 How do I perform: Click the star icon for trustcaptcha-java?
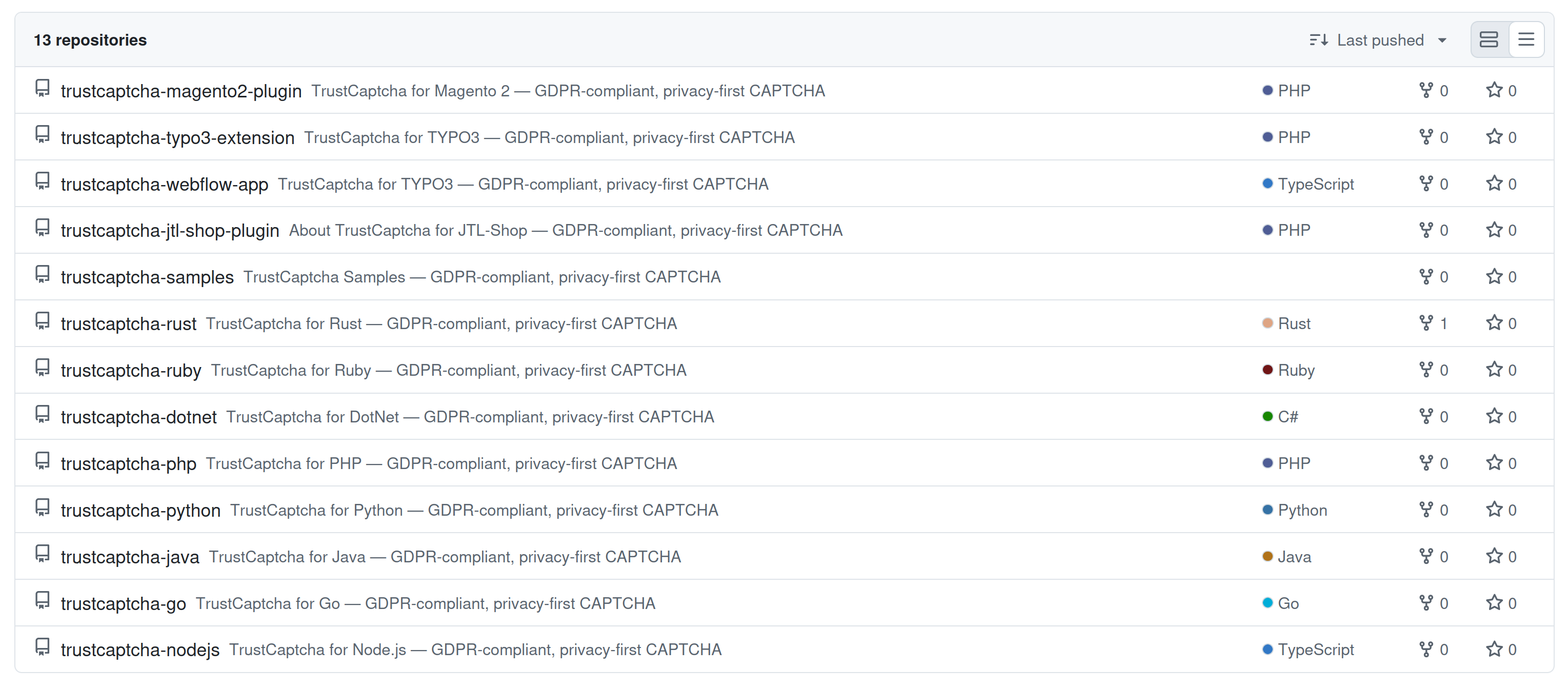coord(1494,556)
